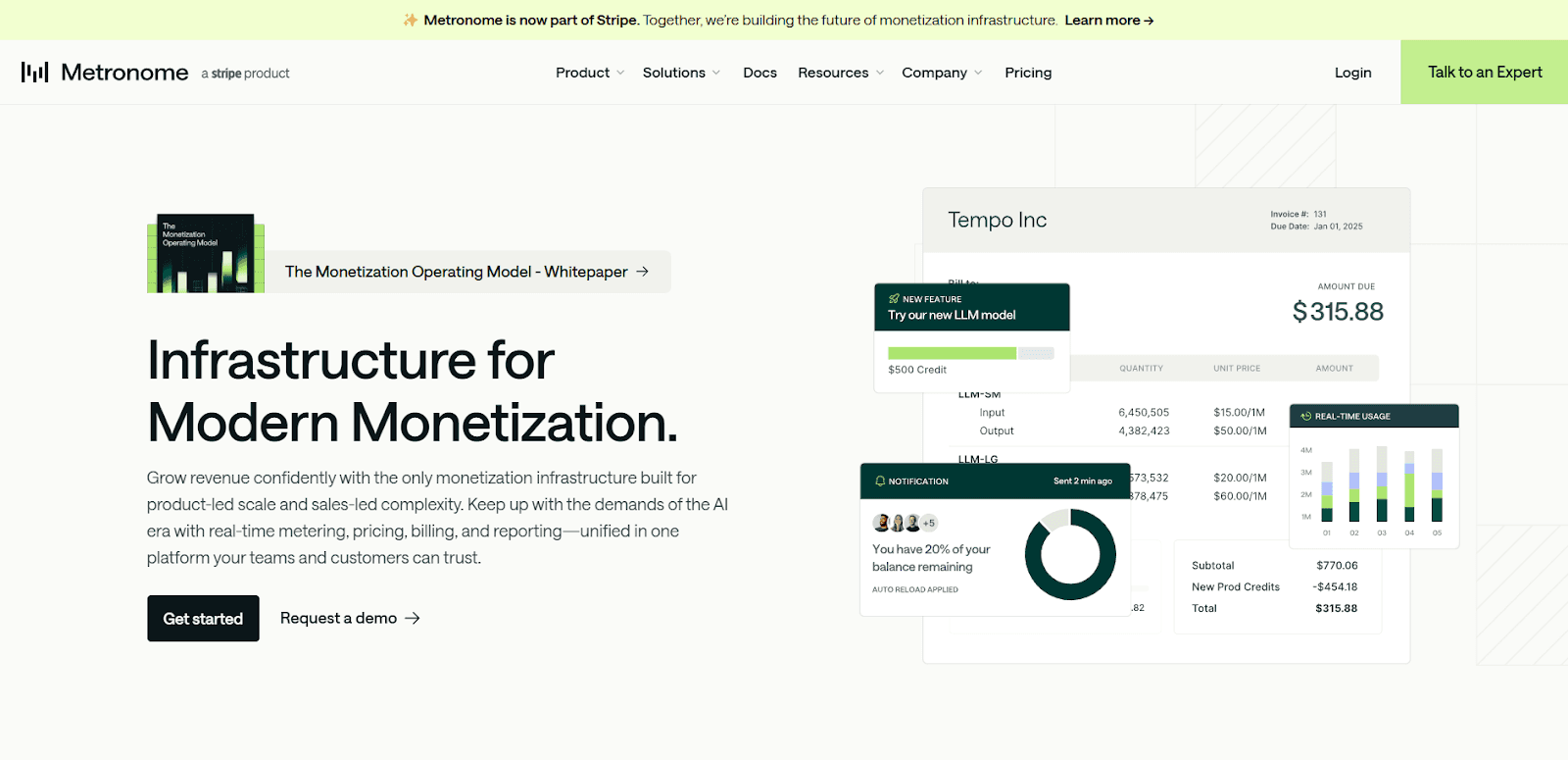
Task: Click the Metronome wordmark
Action: pos(124,72)
